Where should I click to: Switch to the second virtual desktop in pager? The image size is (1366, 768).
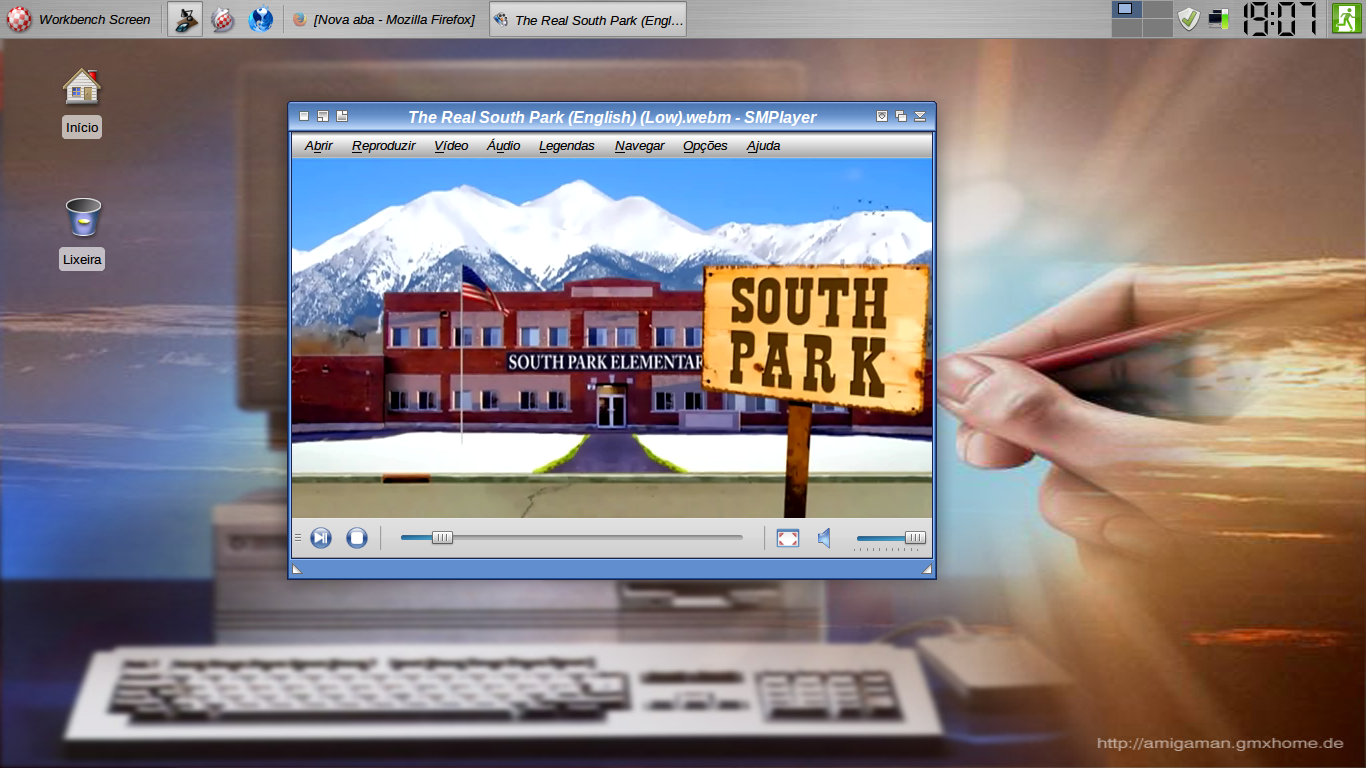pos(1157,10)
